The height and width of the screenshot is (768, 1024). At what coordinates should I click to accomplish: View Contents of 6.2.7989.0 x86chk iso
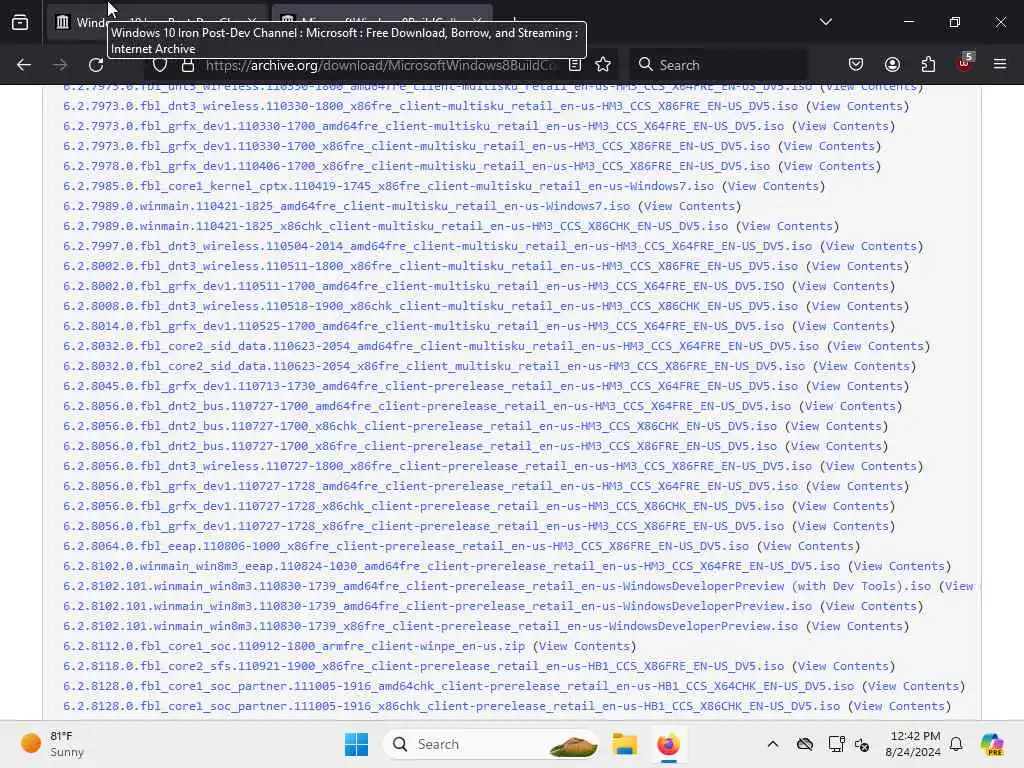tap(787, 226)
